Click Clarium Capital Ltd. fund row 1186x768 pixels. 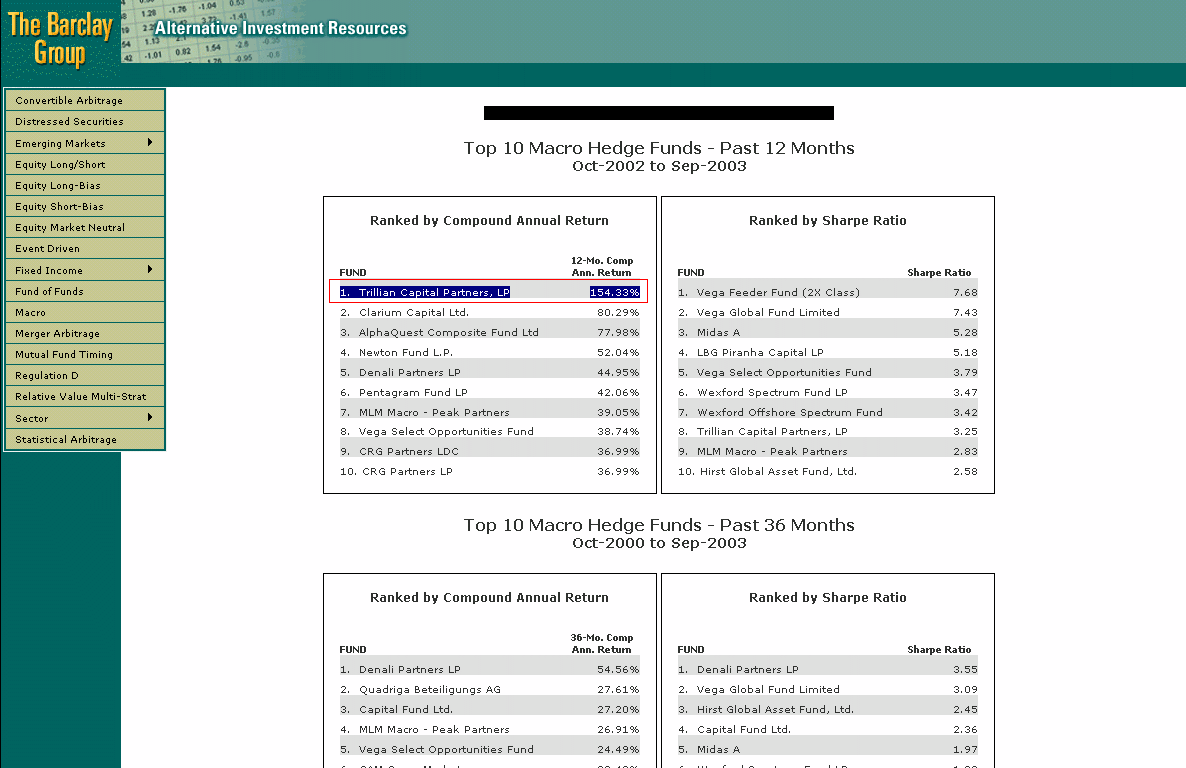(489, 312)
